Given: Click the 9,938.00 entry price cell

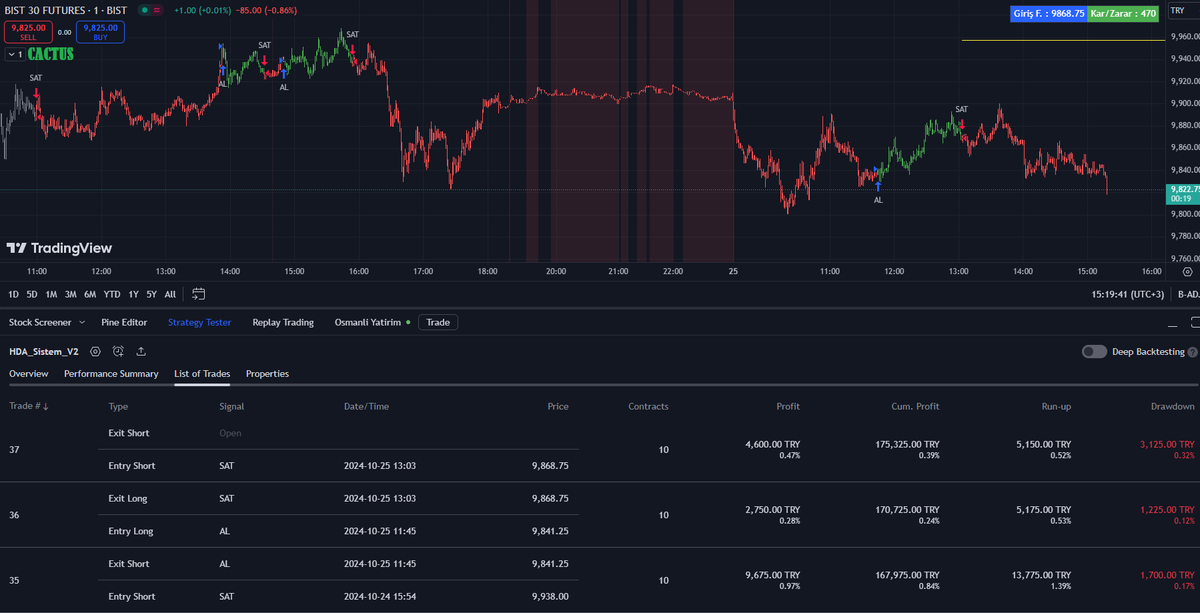Looking at the screenshot, I should click(550, 596).
